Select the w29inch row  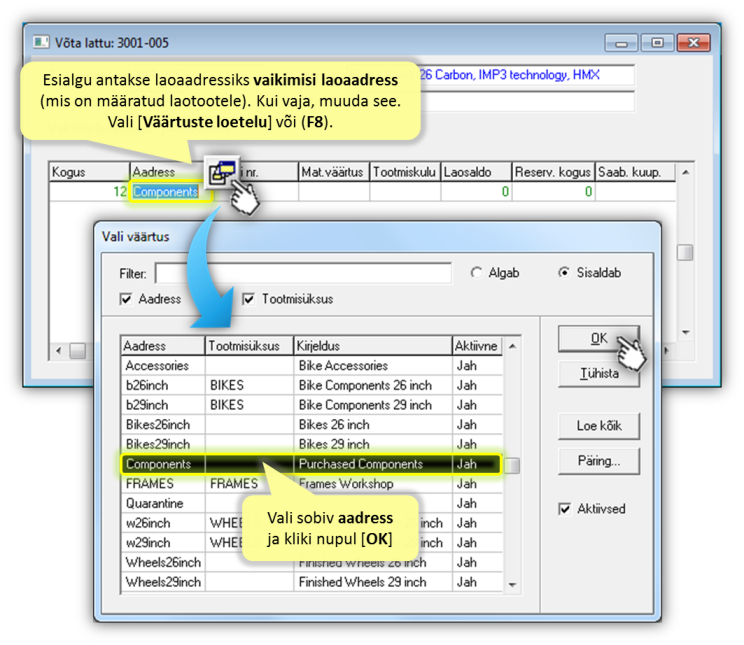pyautogui.click(x=312, y=543)
